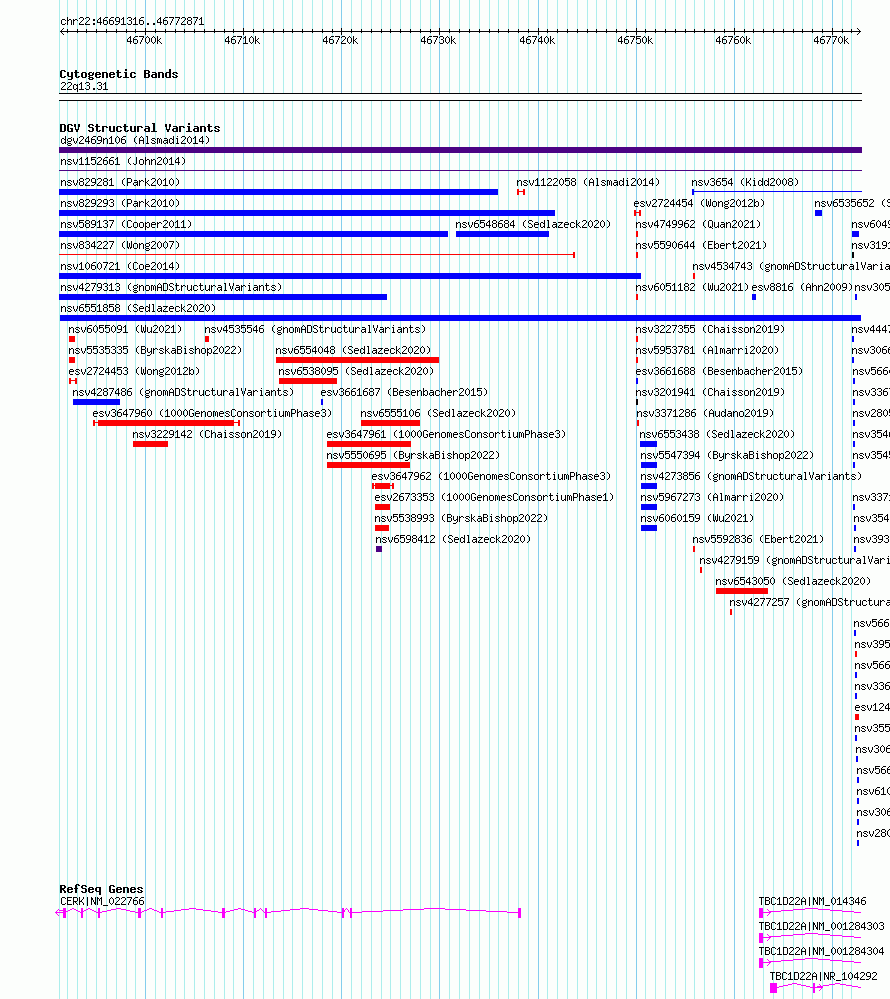Screen dimensions: 890x999
Task: Click the 46750k ruler tick label
Action: click(635, 40)
